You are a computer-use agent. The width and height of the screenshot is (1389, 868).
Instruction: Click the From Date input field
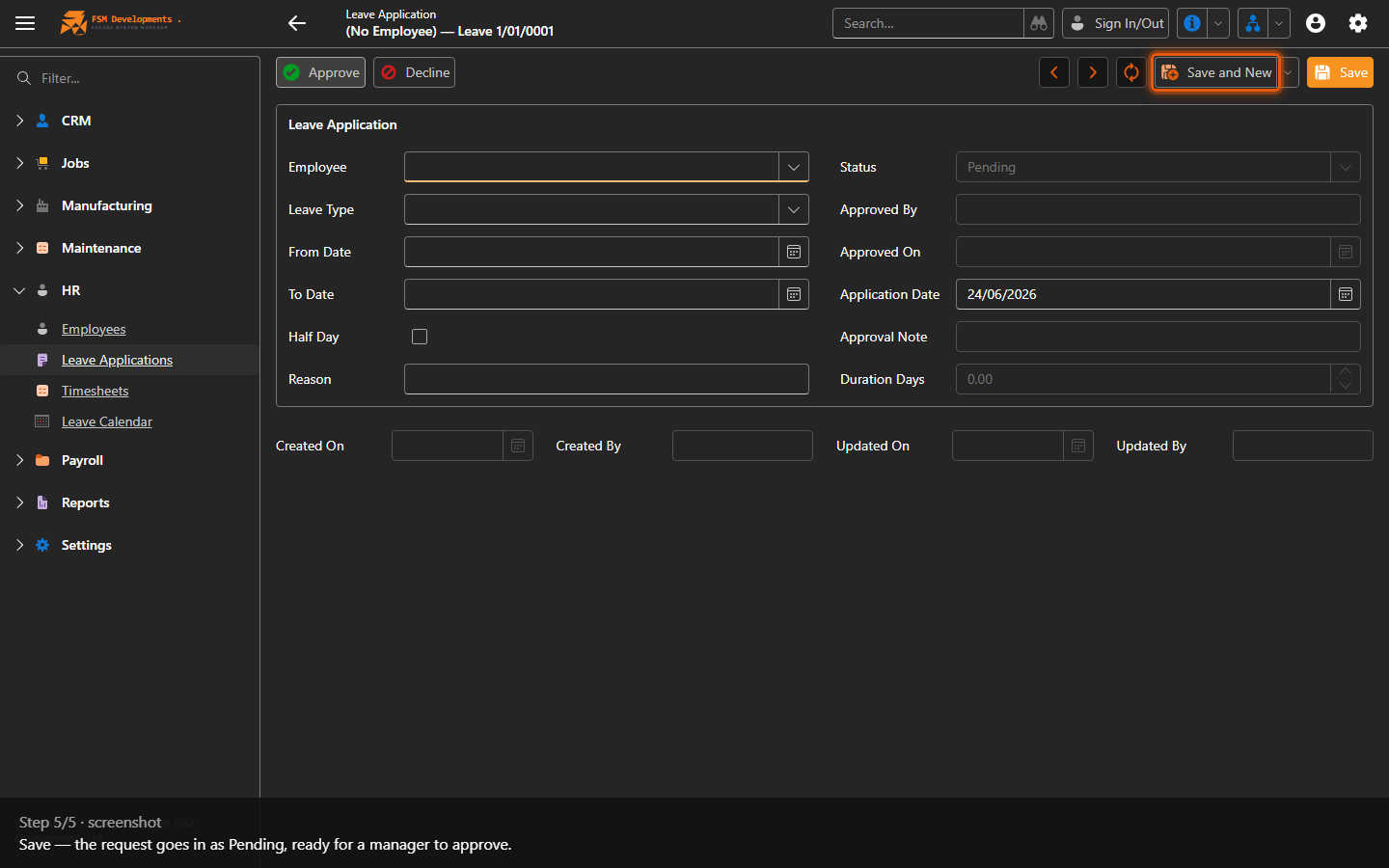(x=591, y=252)
